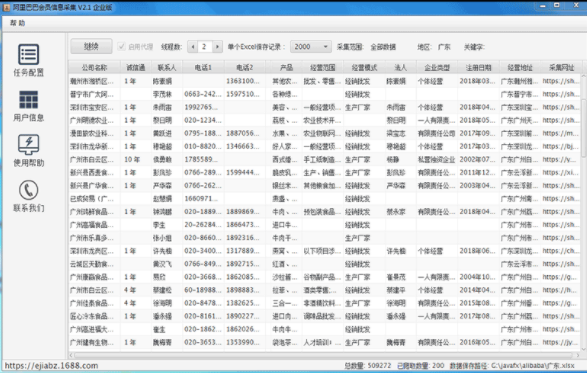Decrease thread count with left stepper arrow
Viewport: 587px width, 373px height.
pyautogui.click(x=193, y=47)
